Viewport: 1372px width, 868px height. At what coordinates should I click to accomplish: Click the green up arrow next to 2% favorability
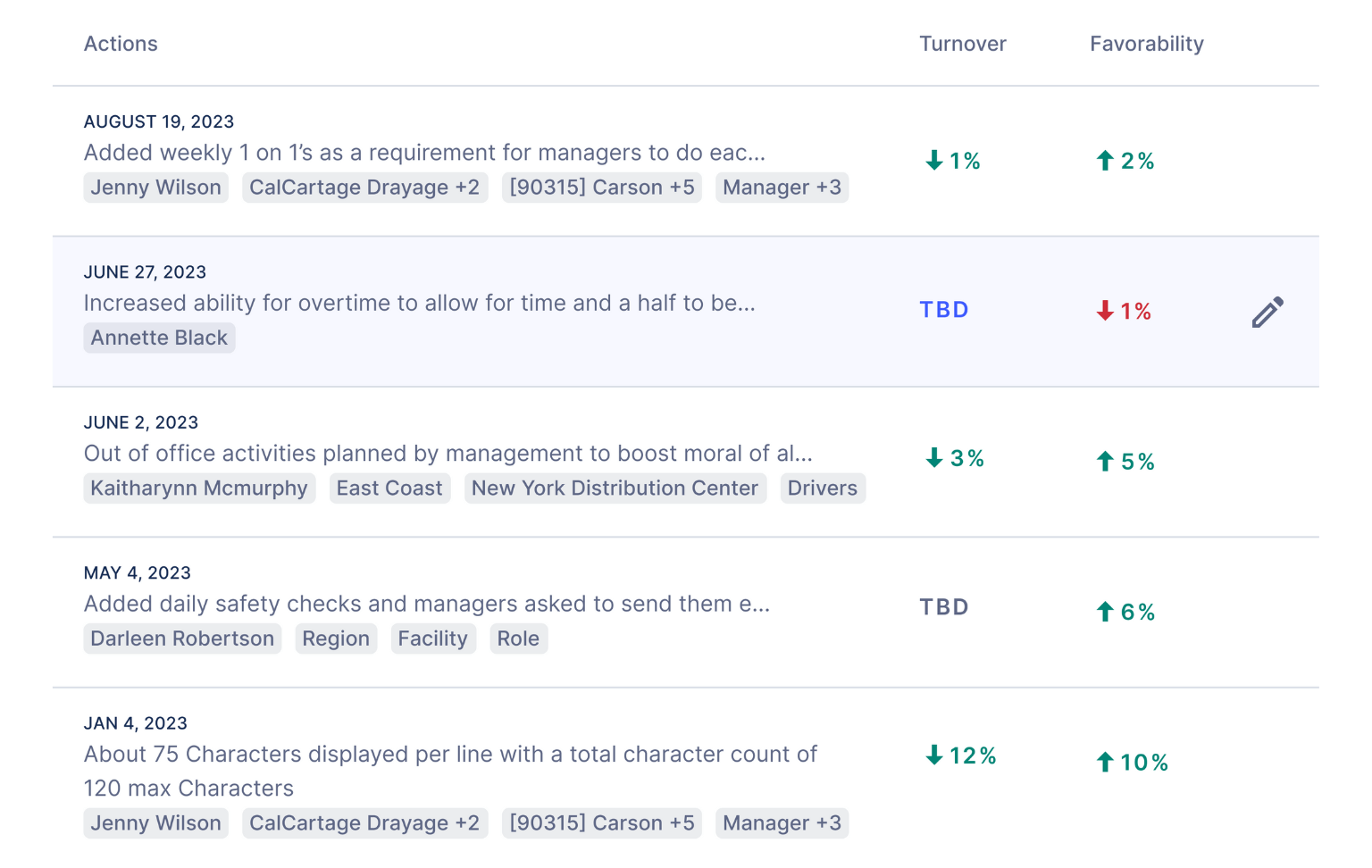pyautogui.click(x=1104, y=160)
